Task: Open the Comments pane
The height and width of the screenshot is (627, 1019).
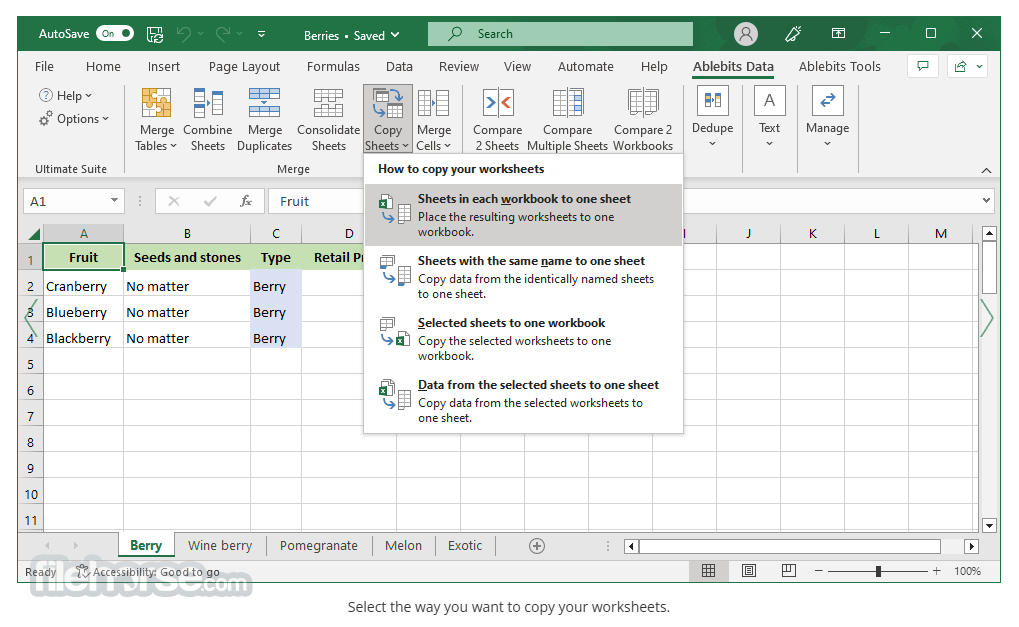Action: pos(923,66)
